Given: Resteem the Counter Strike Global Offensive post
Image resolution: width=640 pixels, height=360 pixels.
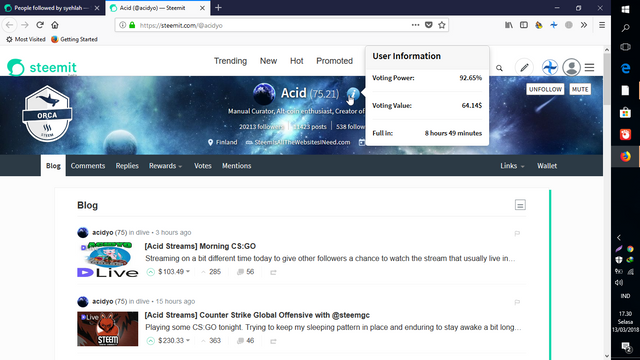Looking at the screenshot, I should click(x=273, y=341).
